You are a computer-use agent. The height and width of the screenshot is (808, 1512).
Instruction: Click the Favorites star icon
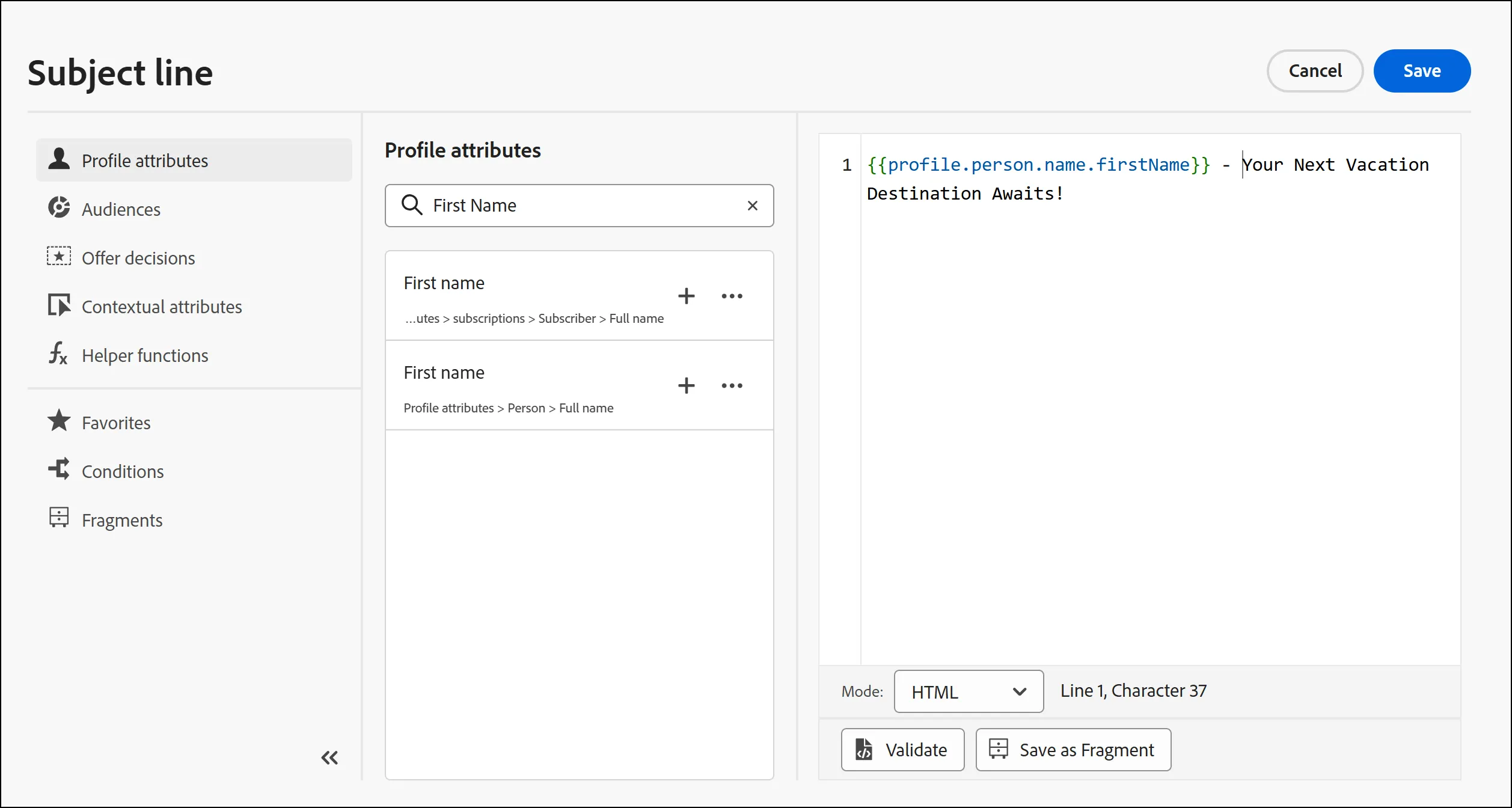coord(58,421)
